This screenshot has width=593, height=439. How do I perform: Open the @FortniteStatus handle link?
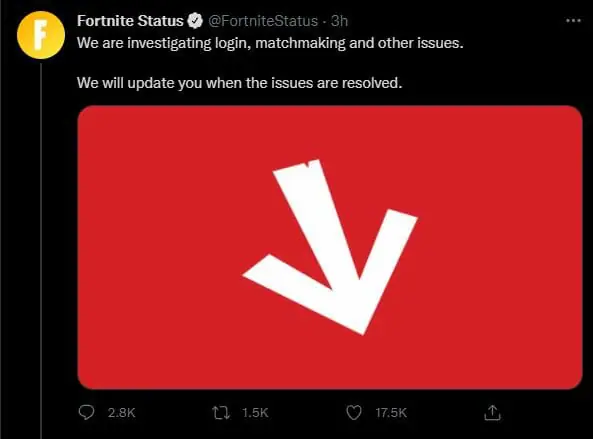click(x=263, y=21)
